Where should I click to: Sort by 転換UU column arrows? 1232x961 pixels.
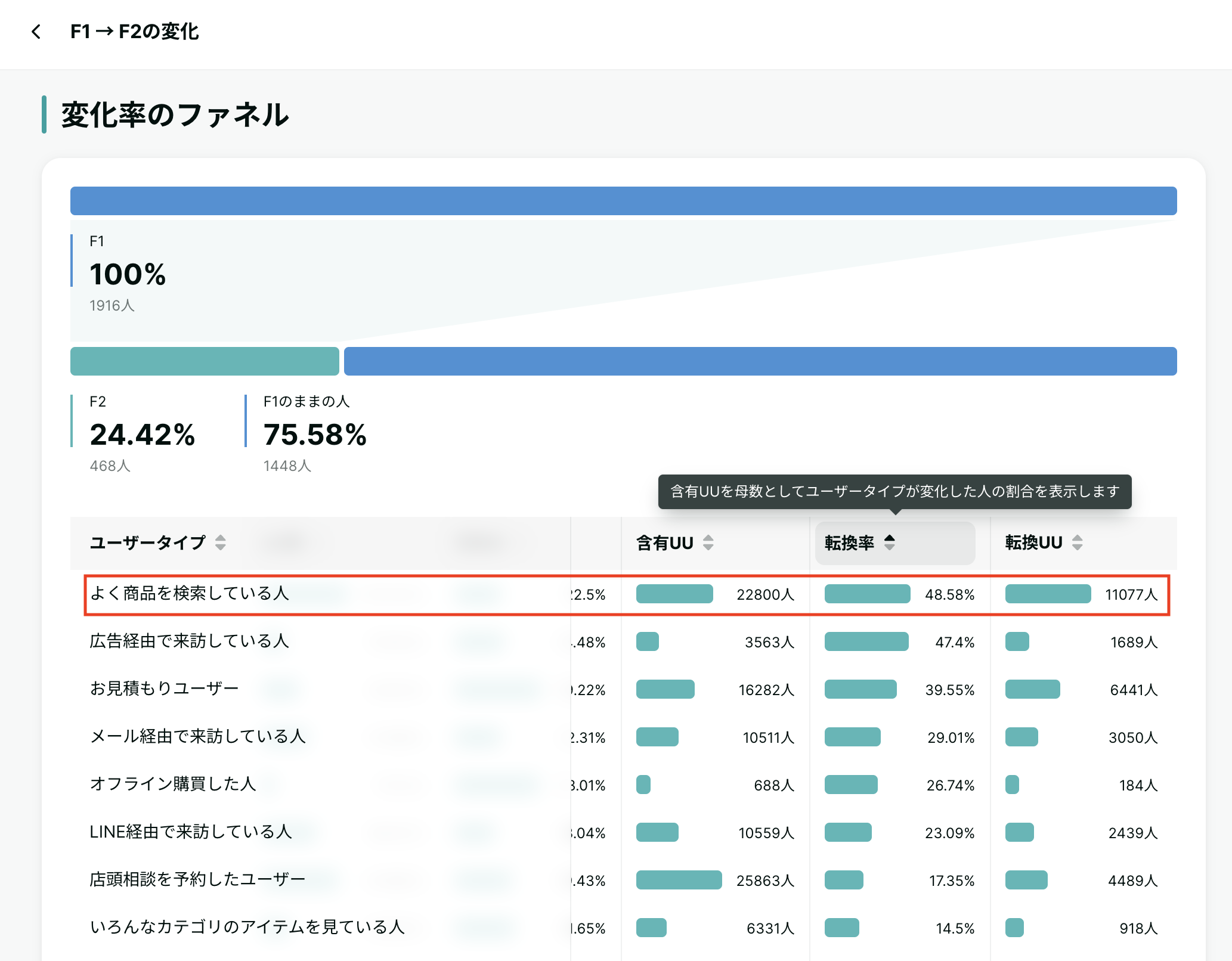tap(1077, 542)
